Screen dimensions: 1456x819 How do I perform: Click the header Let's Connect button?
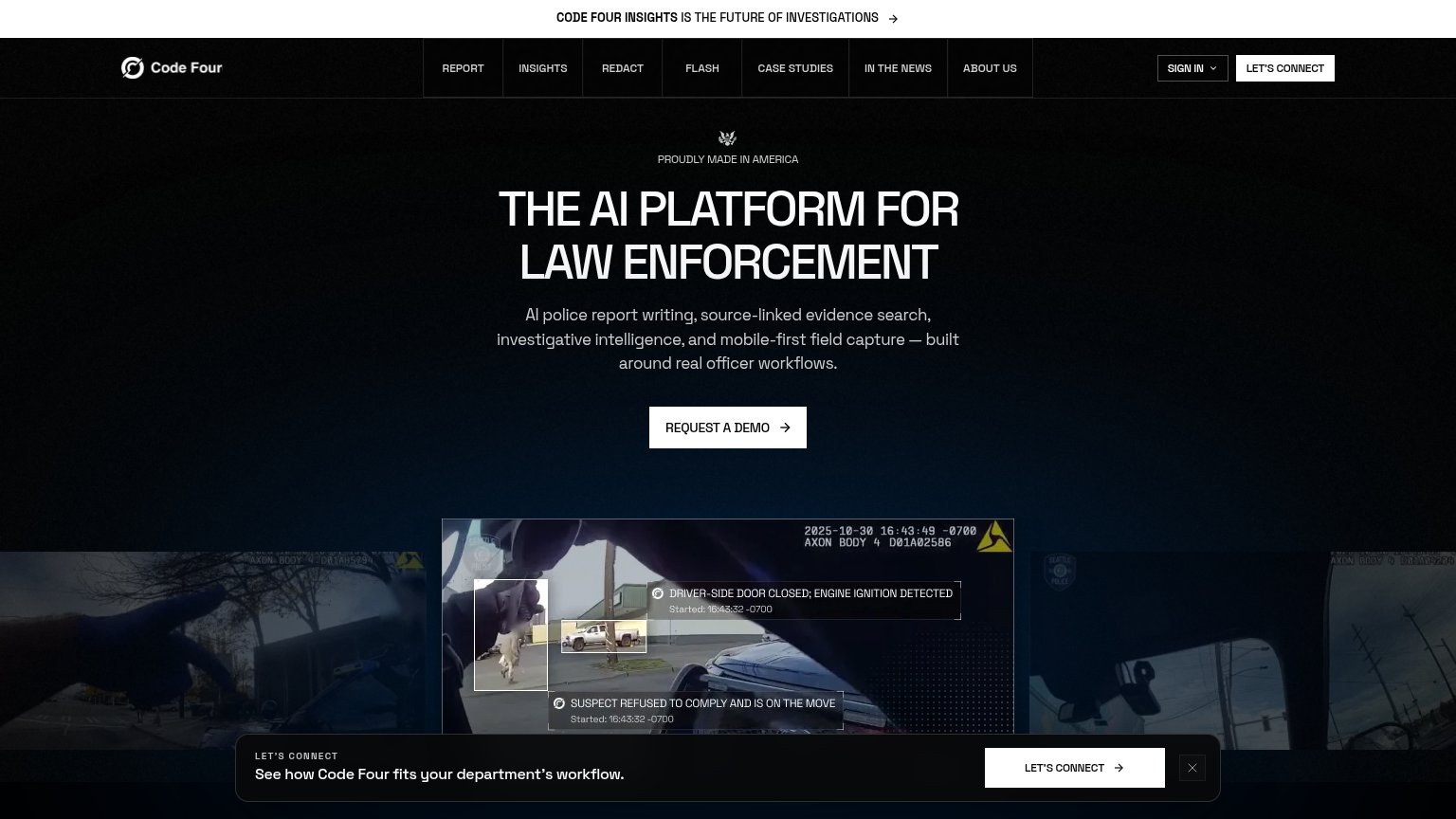(1285, 68)
